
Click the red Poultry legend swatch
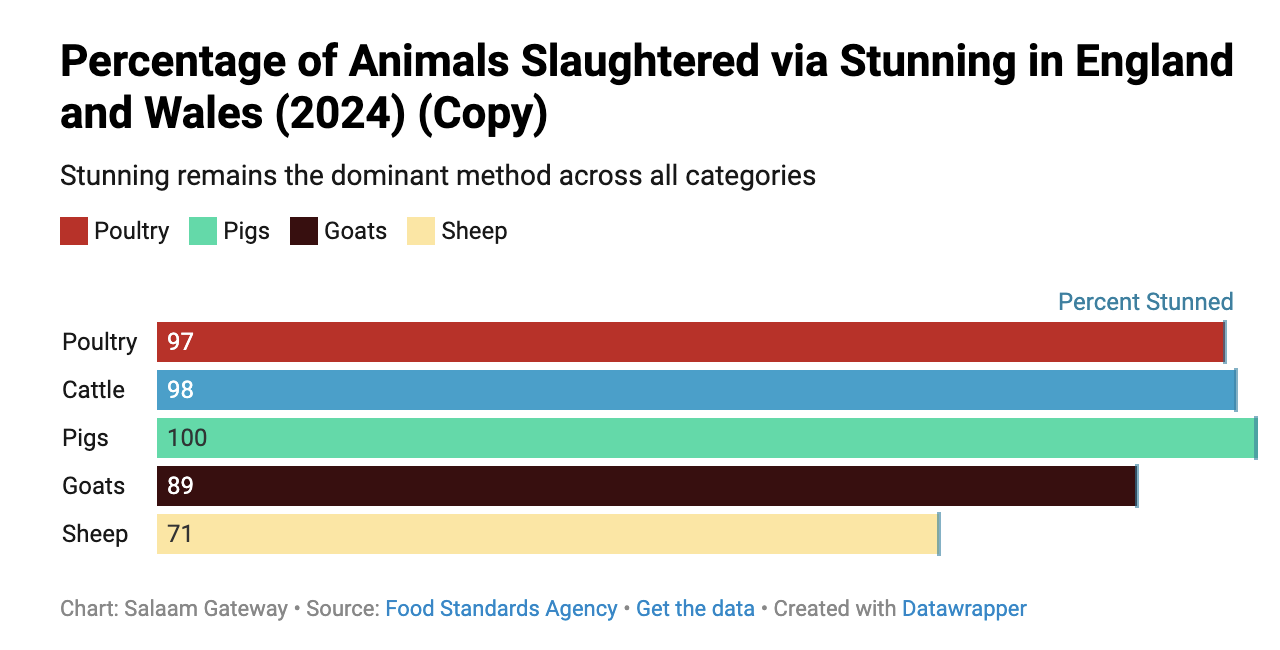(74, 231)
